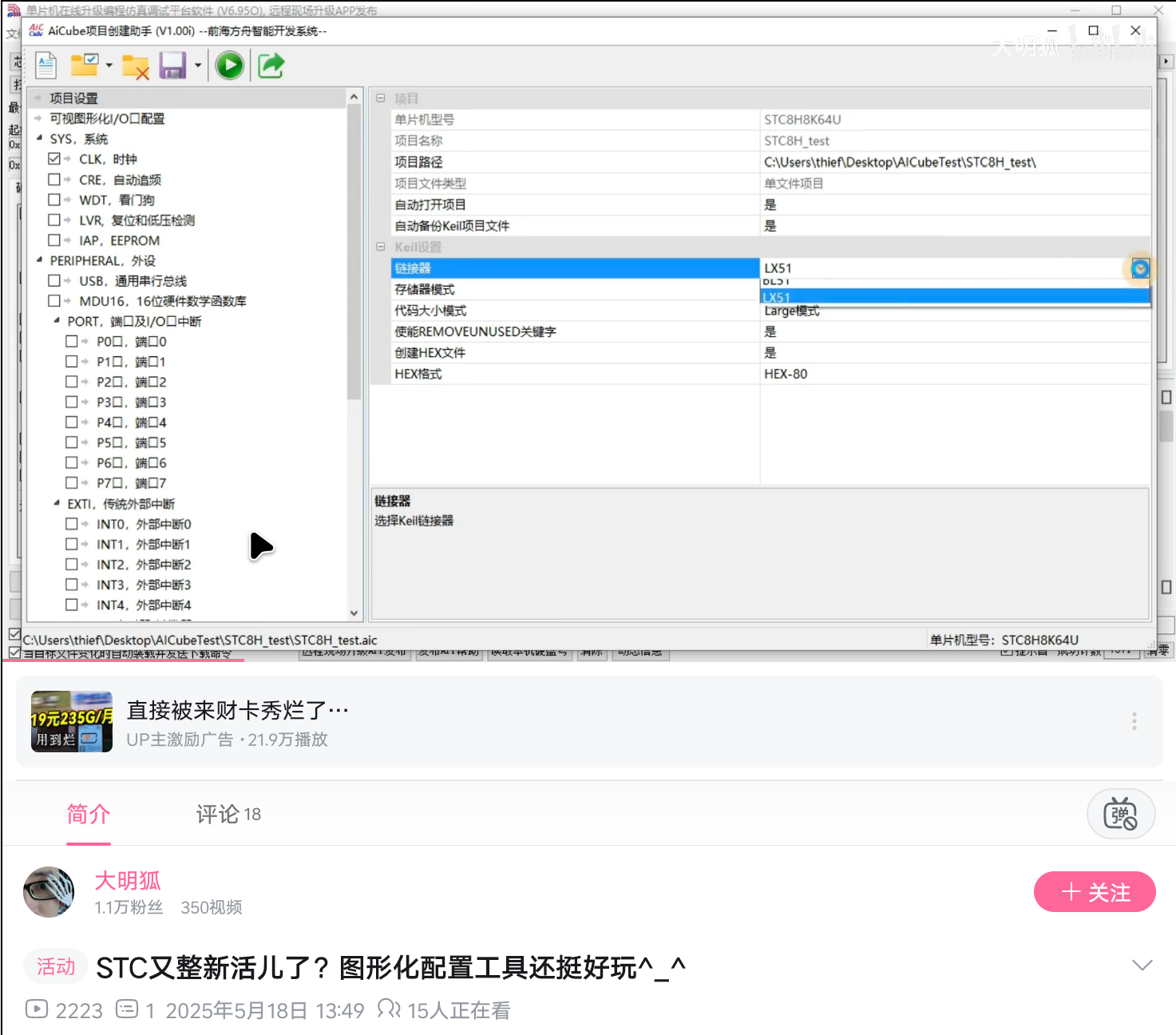Image resolution: width=1176 pixels, height=1035 pixels.
Task: Select 可视图形化I/O口配置 tree item
Action: click(x=107, y=118)
